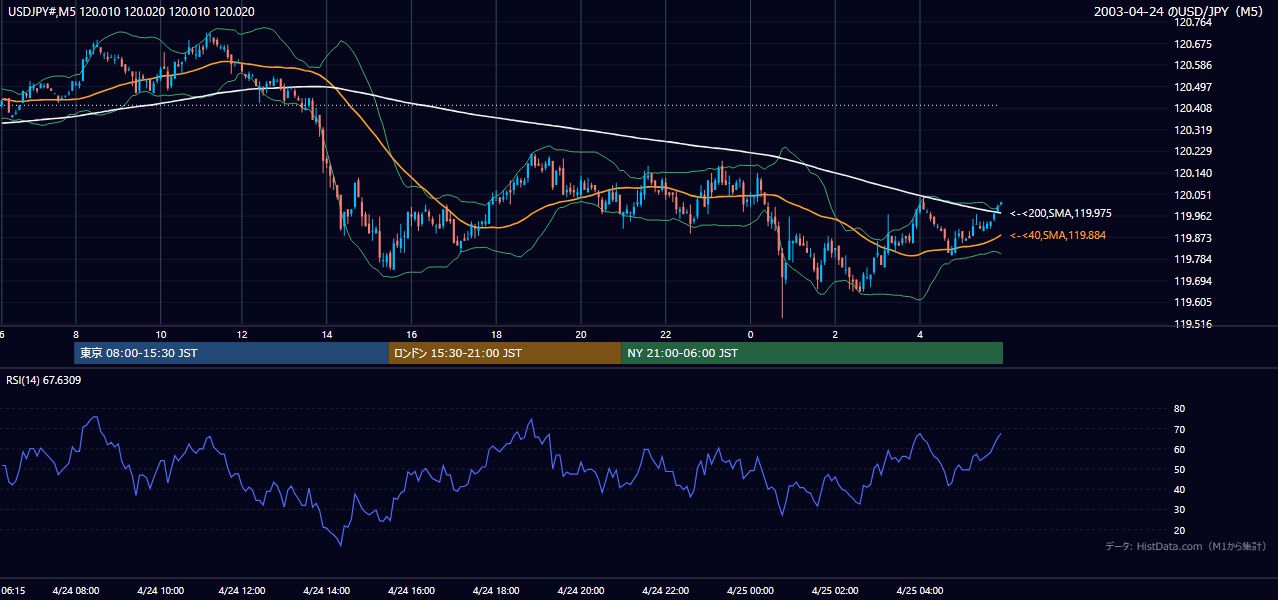Click RSI scale value 30
The width and height of the screenshot is (1278, 600).
[1179, 510]
